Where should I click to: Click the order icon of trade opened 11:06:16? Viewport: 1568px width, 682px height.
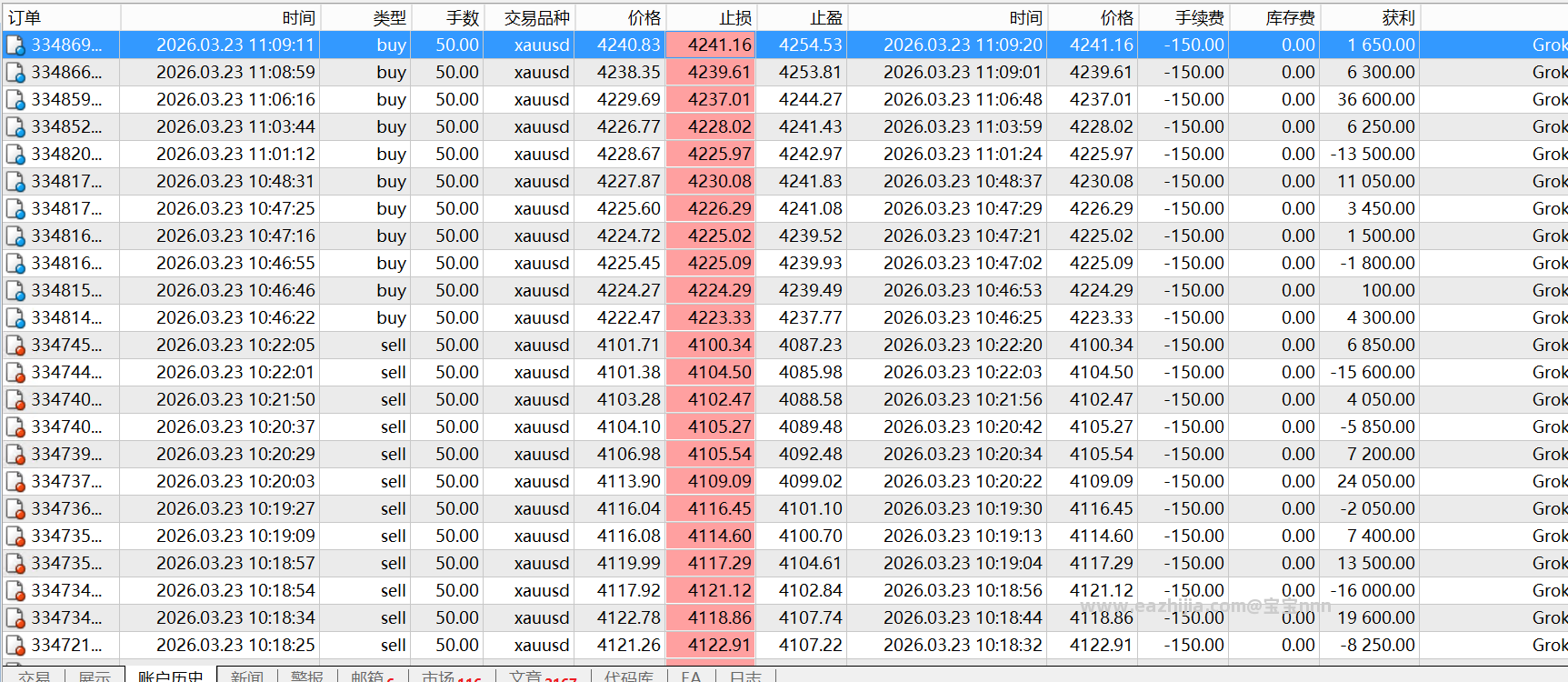point(15,100)
